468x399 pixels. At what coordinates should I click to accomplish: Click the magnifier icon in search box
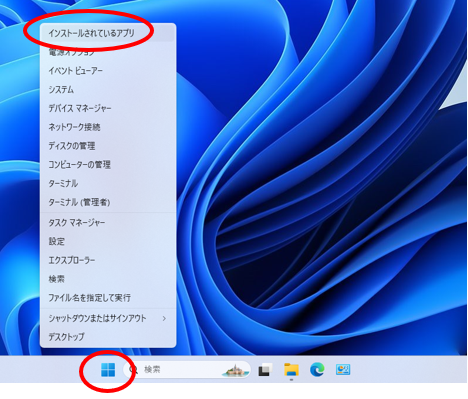coord(133,370)
